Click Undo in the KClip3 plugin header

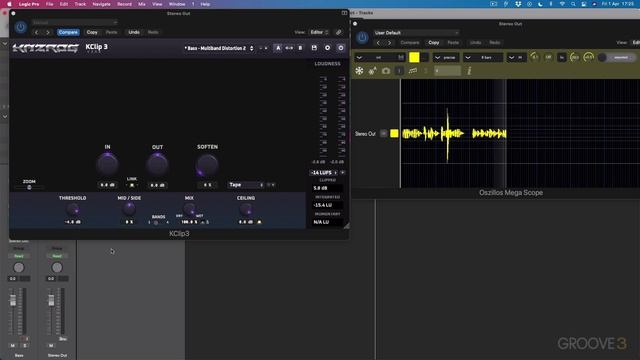tap(134, 32)
